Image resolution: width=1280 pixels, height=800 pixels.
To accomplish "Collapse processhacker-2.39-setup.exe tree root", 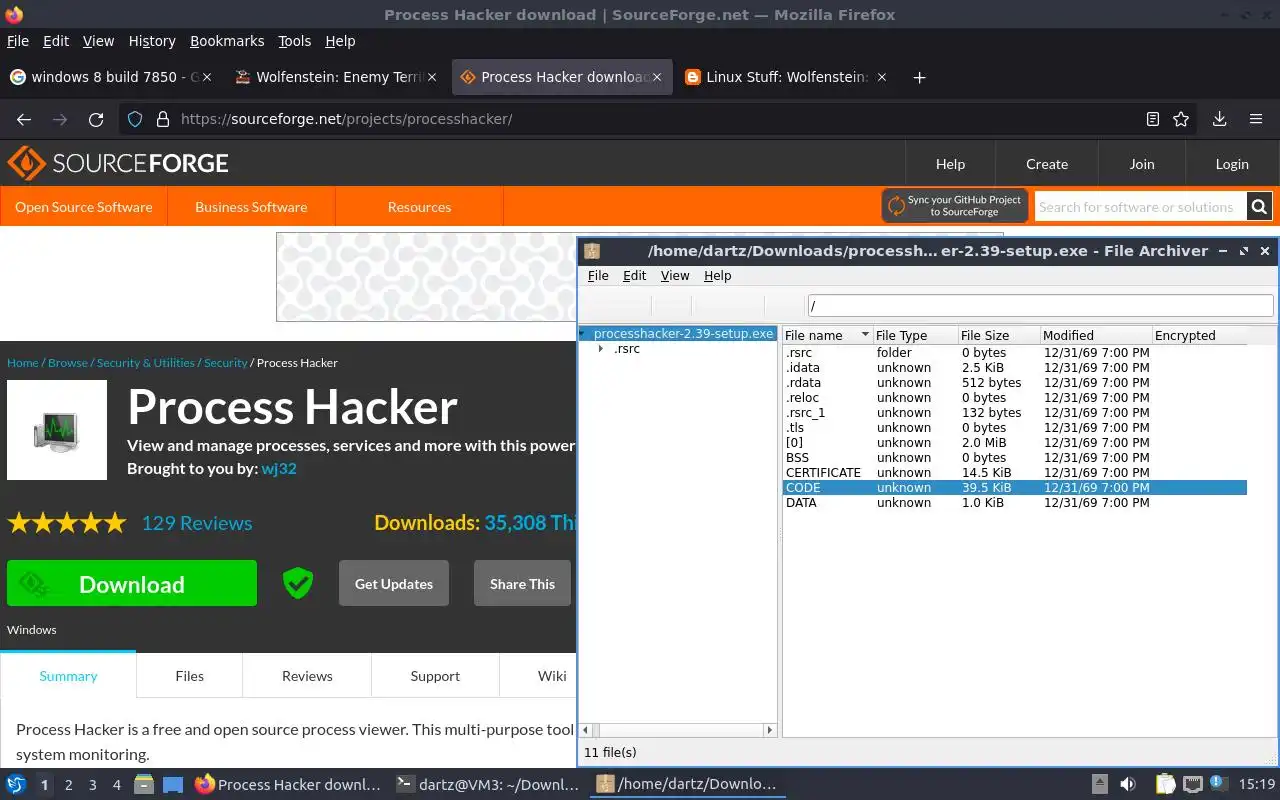I will [583, 334].
